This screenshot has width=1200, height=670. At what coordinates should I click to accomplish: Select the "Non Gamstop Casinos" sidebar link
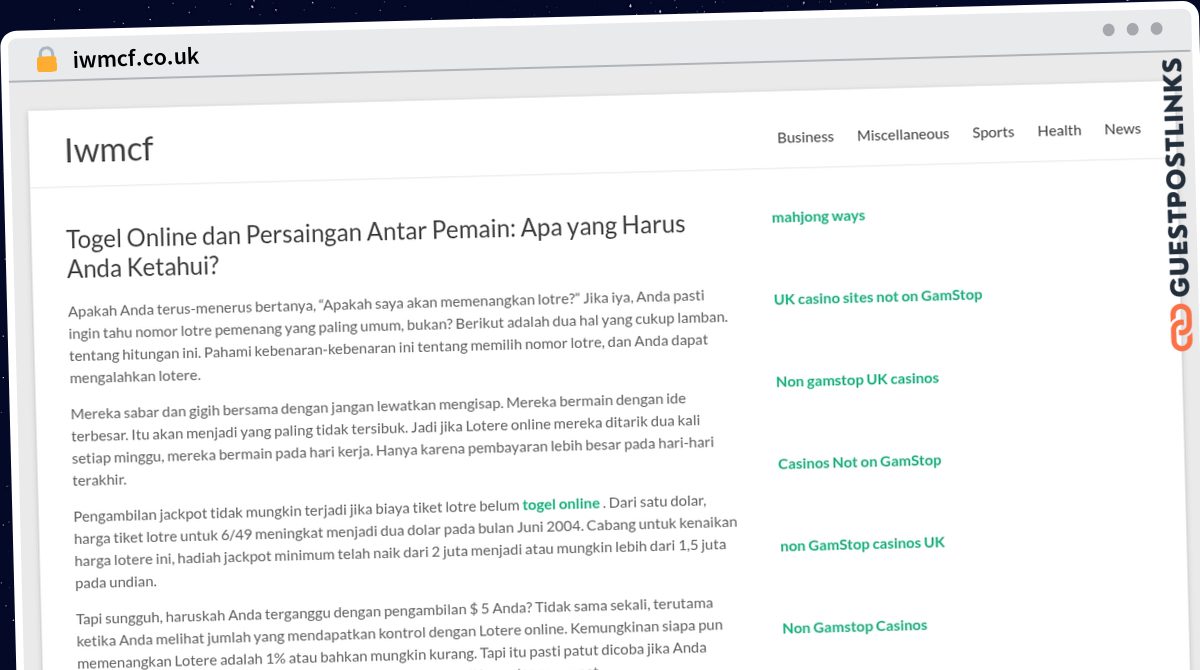[x=854, y=627]
